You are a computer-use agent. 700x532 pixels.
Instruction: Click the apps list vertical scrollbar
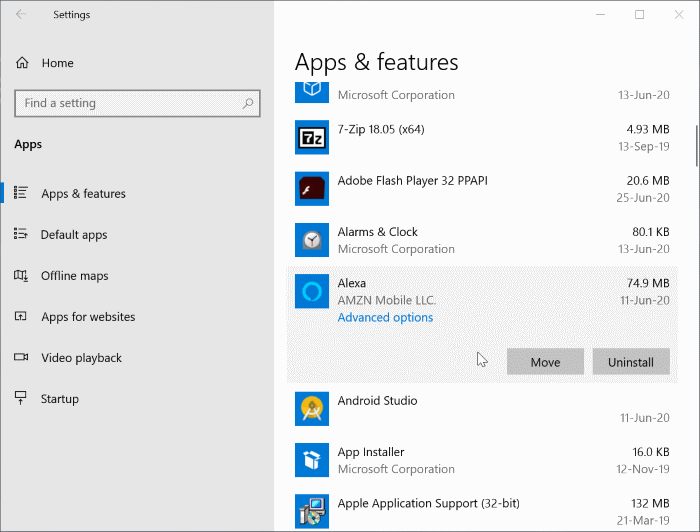pos(696,146)
